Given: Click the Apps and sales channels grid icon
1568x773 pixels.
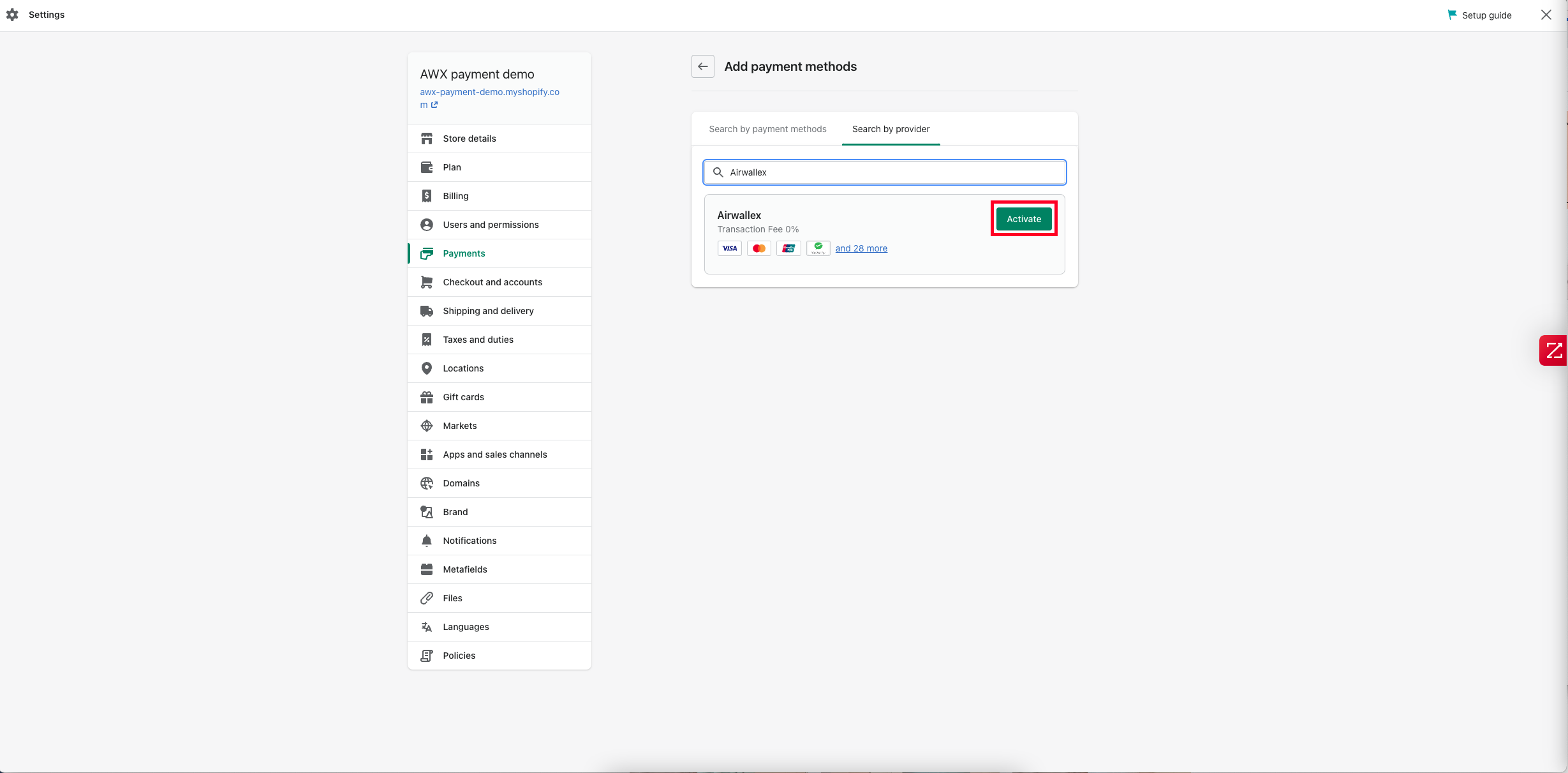Looking at the screenshot, I should (x=427, y=454).
